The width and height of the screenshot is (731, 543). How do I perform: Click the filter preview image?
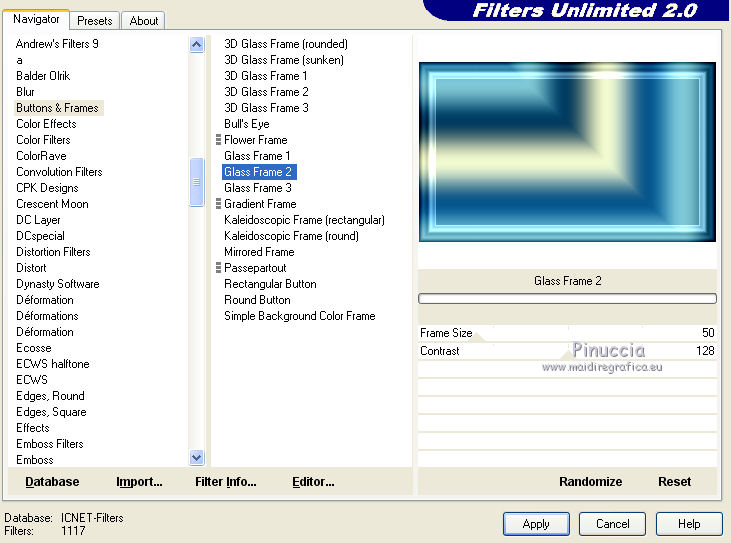coord(567,152)
